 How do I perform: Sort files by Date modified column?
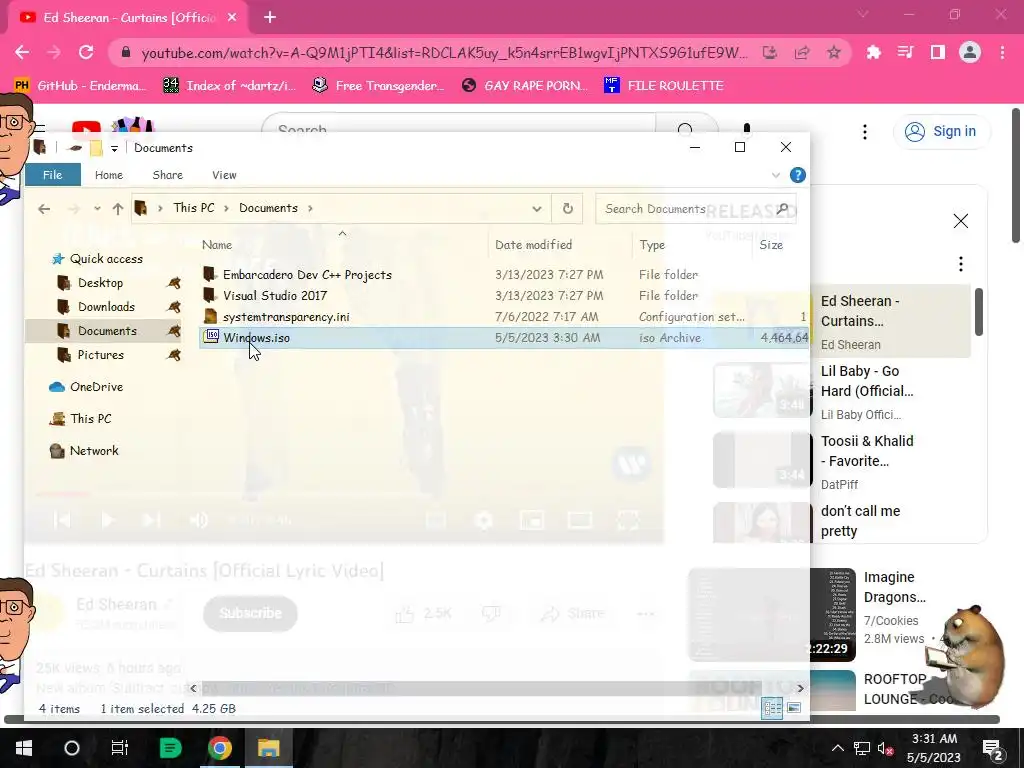pyautogui.click(x=534, y=245)
